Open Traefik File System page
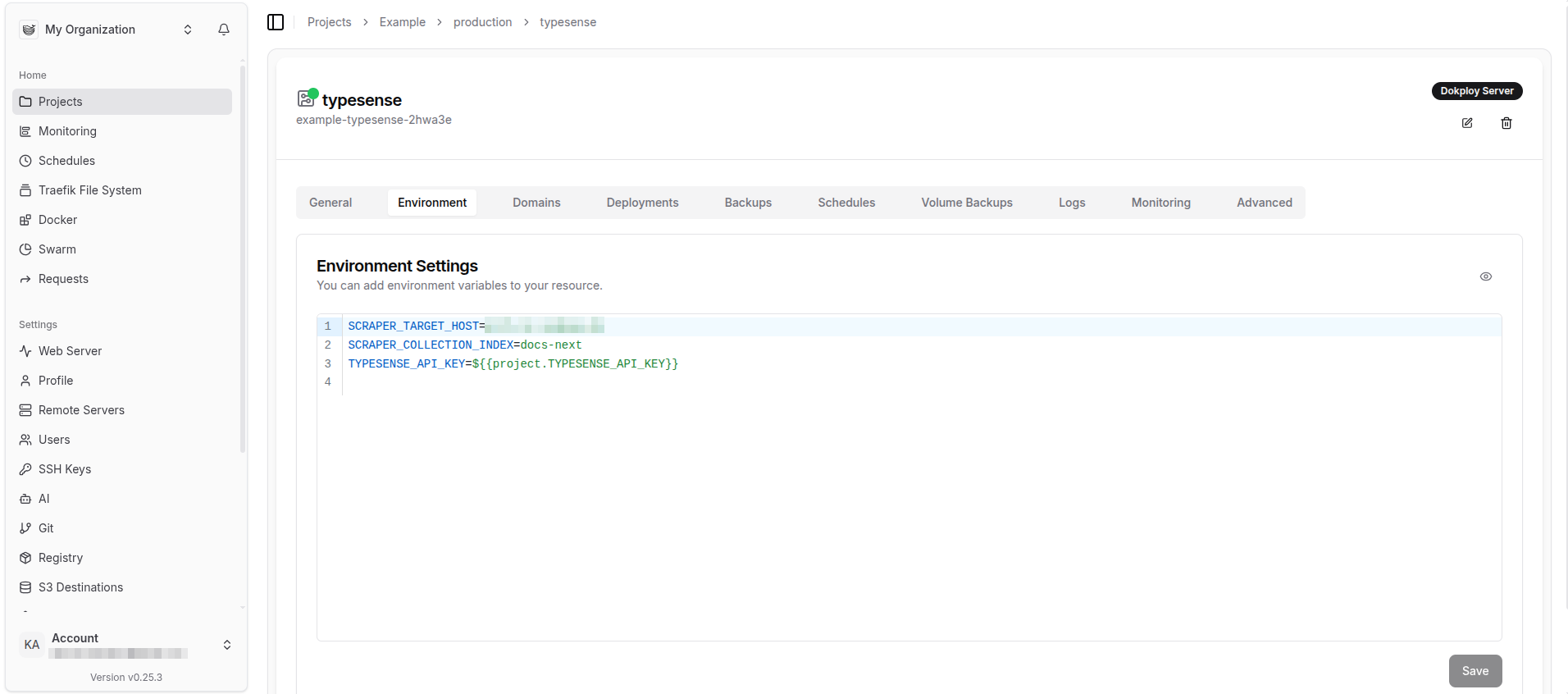This screenshot has width=1568, height=694. pos(89,190)
